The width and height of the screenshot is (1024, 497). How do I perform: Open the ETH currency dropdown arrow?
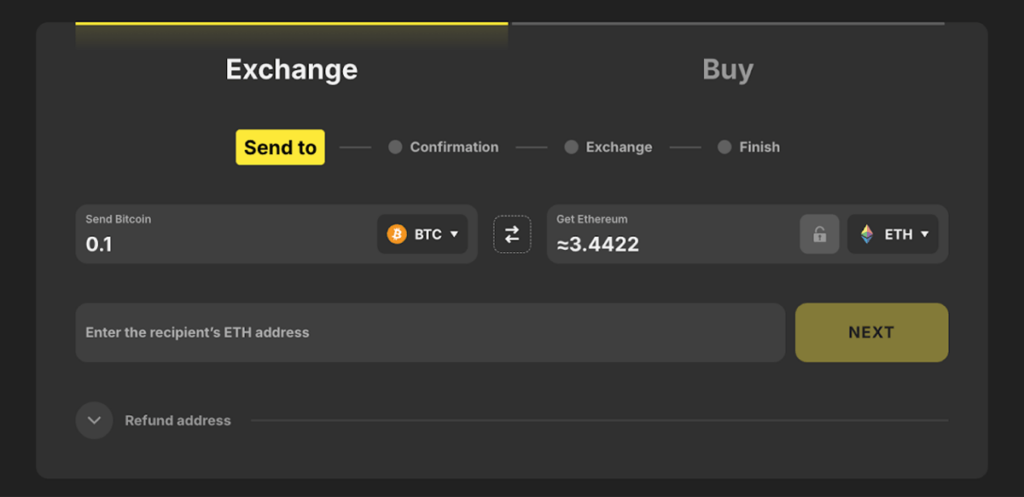925,234
